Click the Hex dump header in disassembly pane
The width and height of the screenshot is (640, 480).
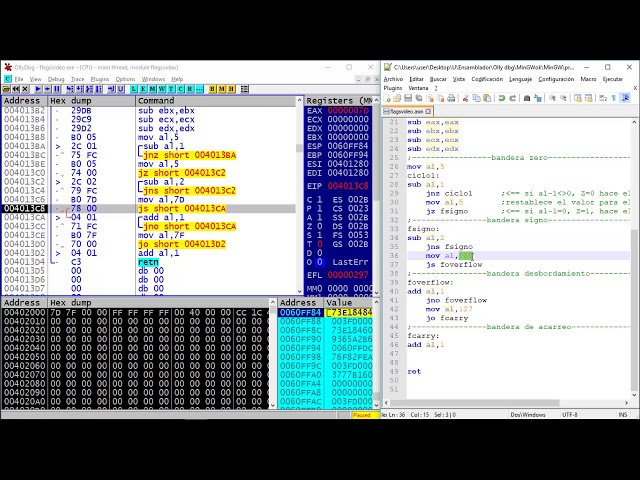91,101
